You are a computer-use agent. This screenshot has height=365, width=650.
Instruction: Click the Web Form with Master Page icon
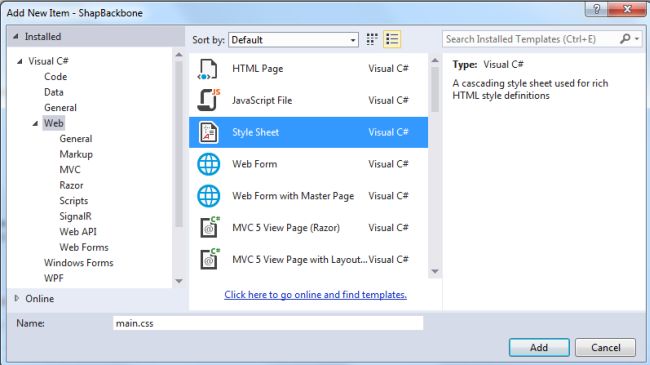(x=209, y=196)
